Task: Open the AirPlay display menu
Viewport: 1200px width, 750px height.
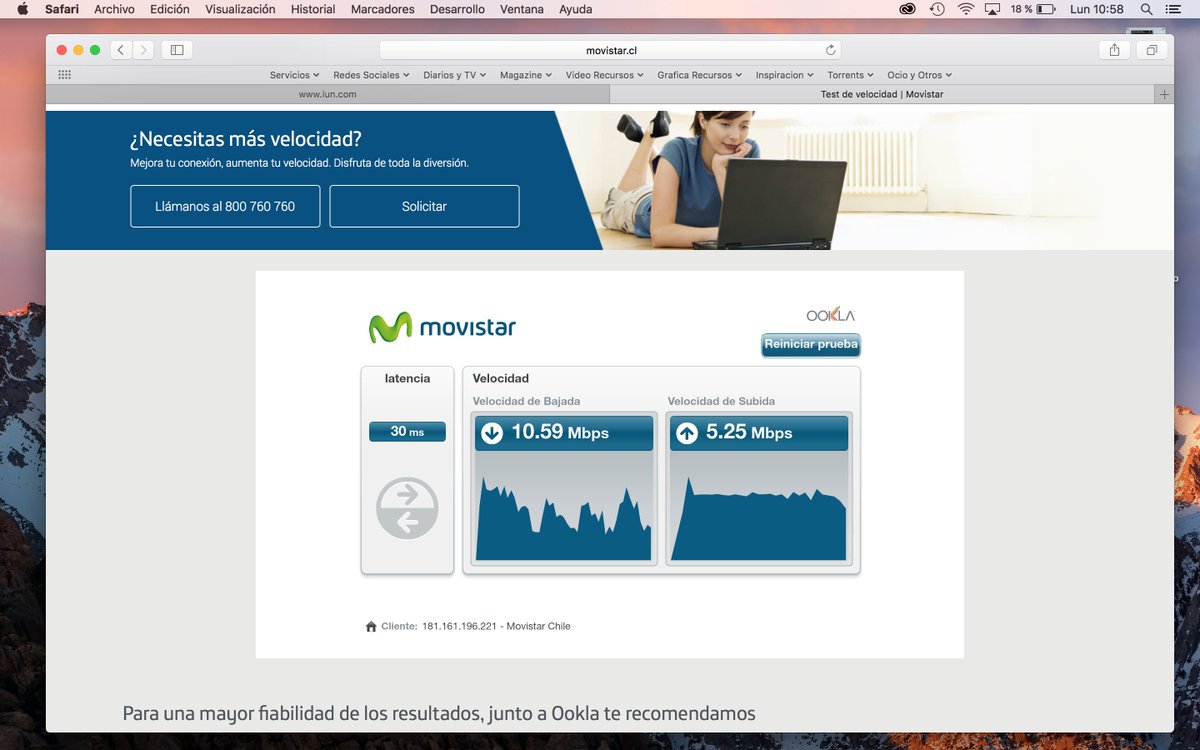Action: pyautogui.click(x=992, y=9)
